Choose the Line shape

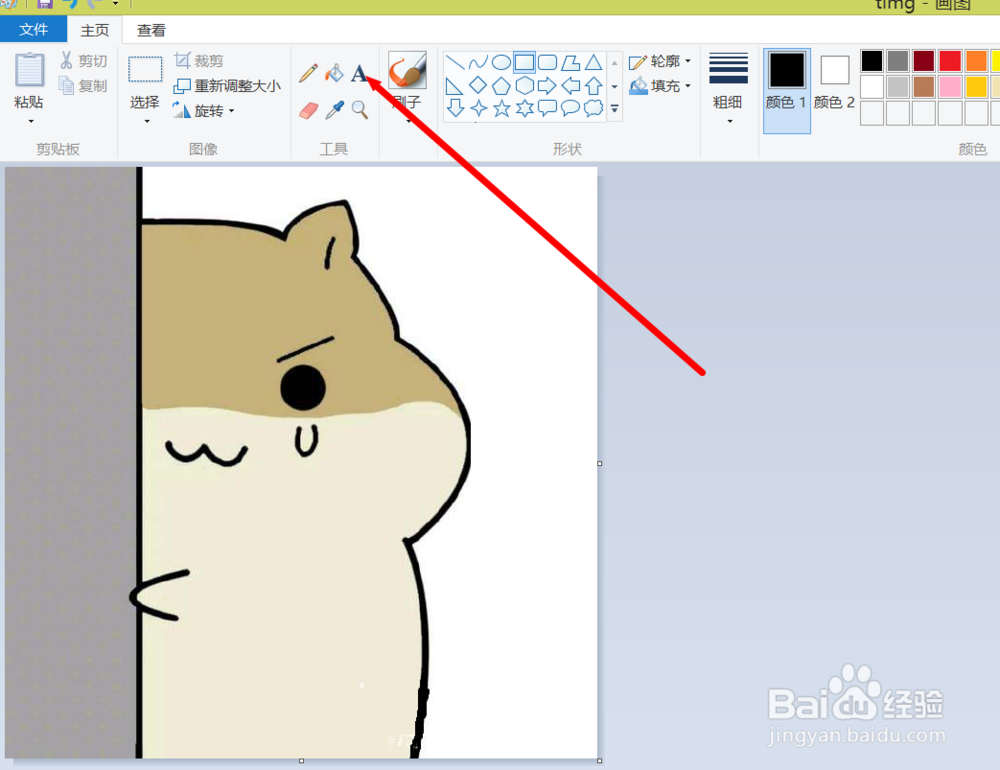pos(455,63)
